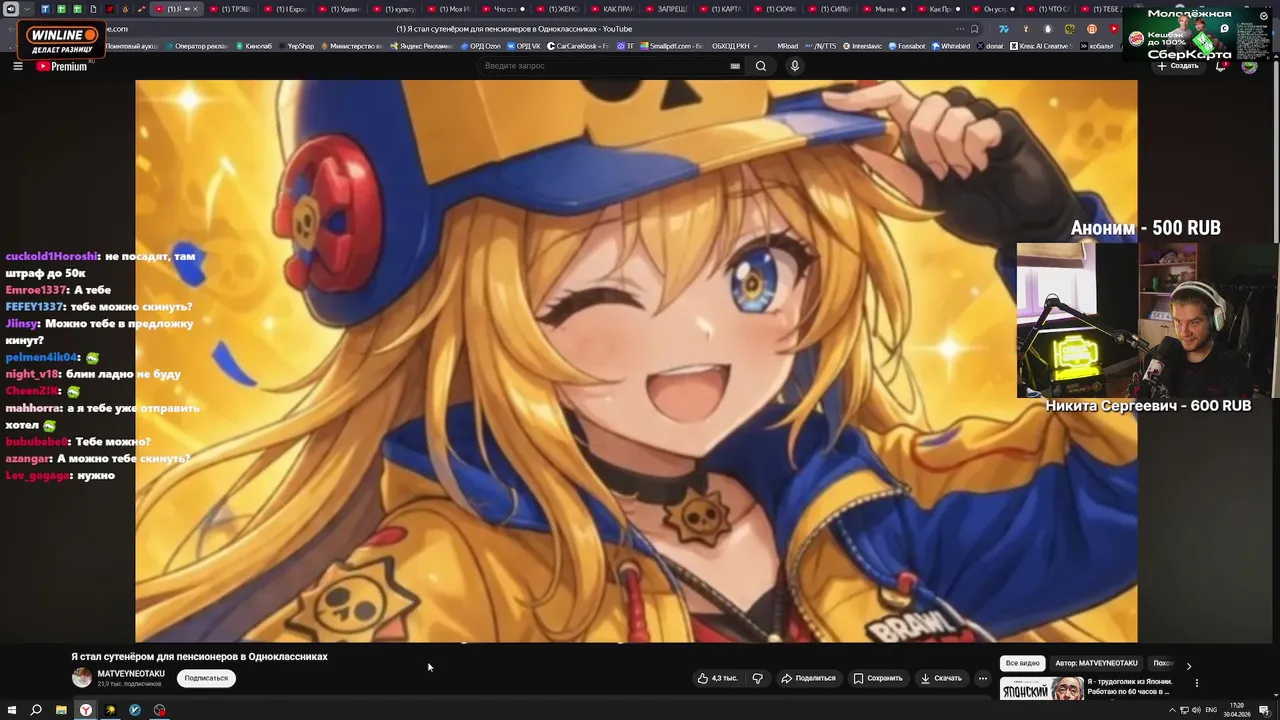Click the Создать create button
This screenshot has height=720, width=1280.
[x=1178, y=66]
